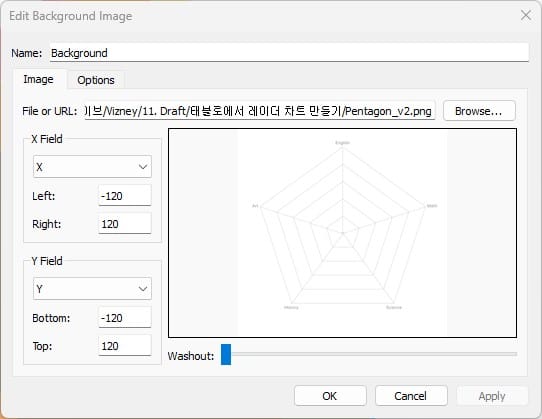The image size is (542, 419).
Task: Click the Left value field
Action: 125,196
